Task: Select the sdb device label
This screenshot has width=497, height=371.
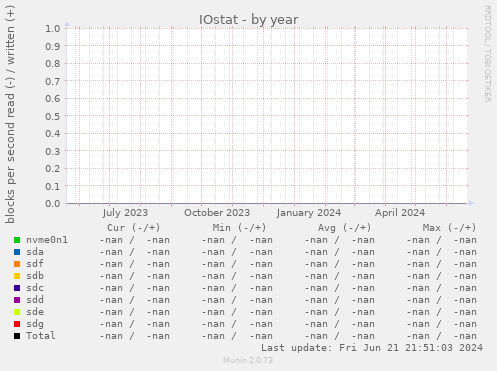Action: pyautogui.click(x=35, y=276)
